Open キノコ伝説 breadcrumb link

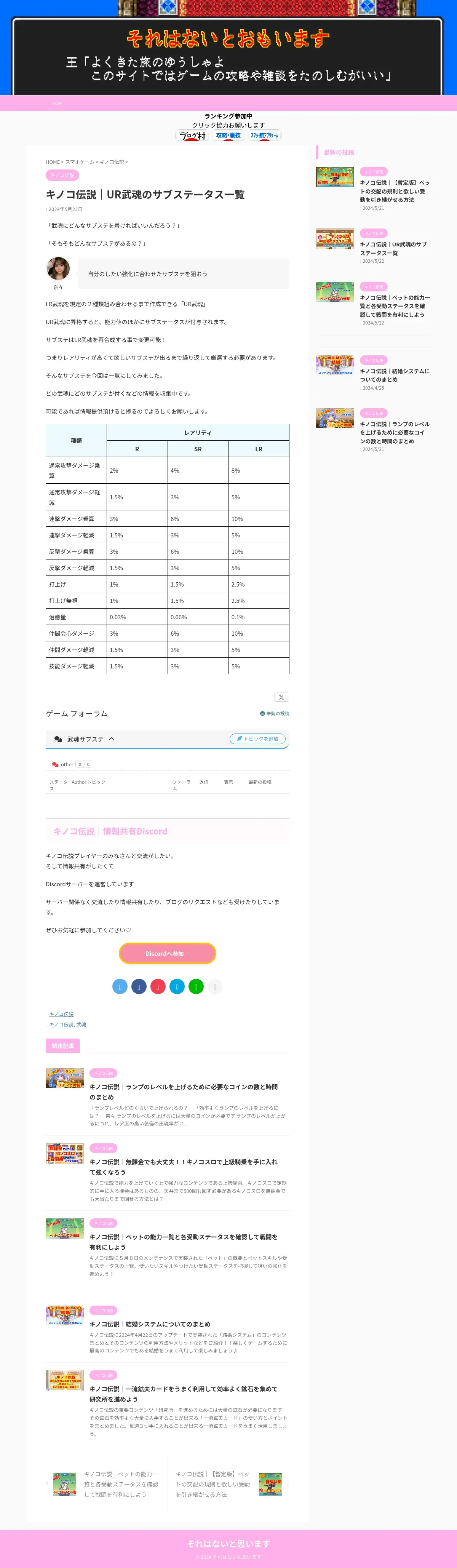[112, 162]
